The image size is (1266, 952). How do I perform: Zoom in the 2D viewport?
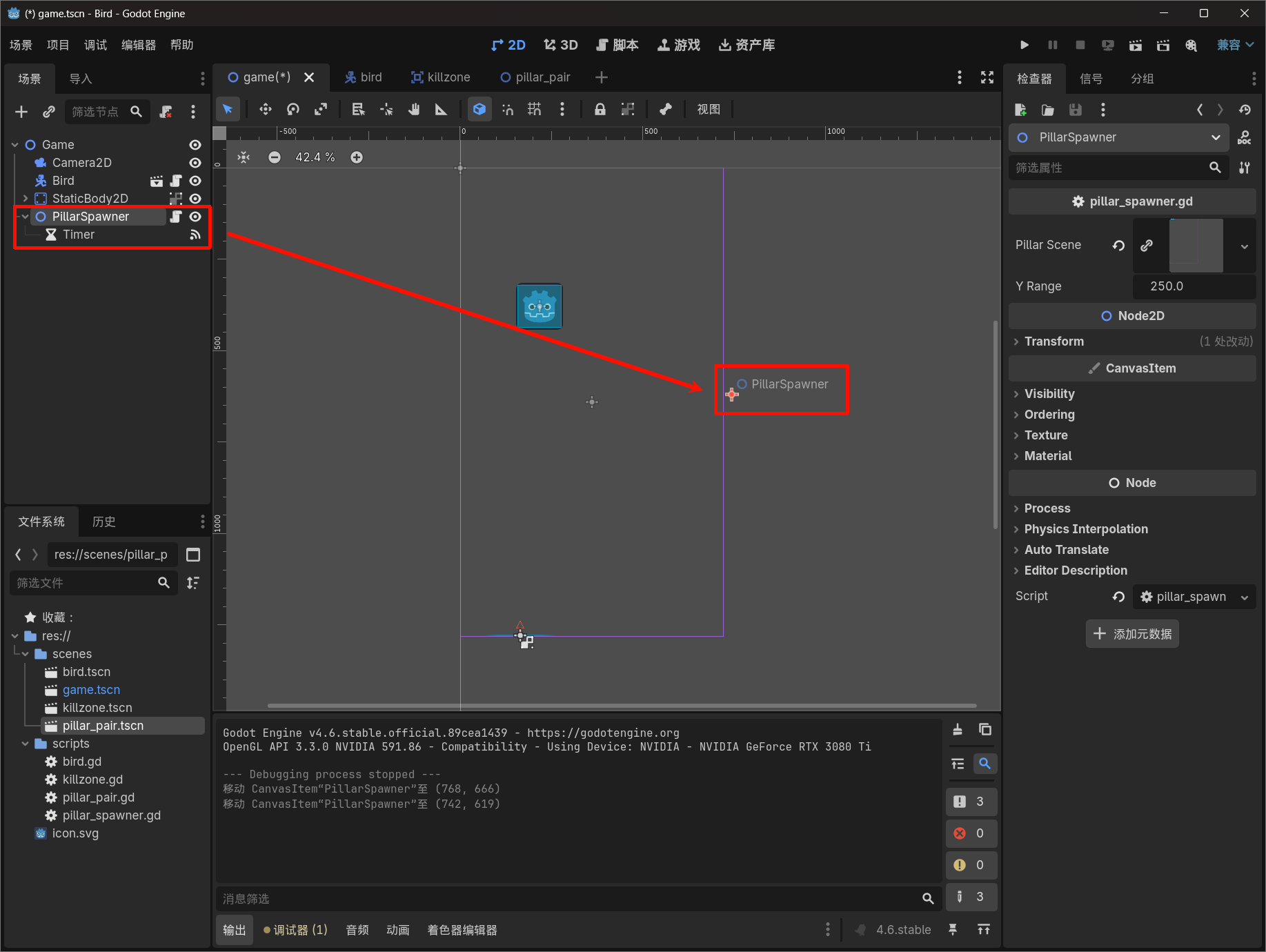[x=357, y=157]
